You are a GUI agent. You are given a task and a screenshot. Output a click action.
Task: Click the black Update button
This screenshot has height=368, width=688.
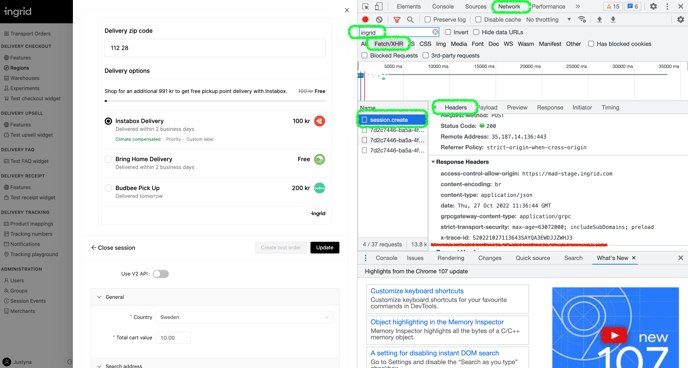325,248
